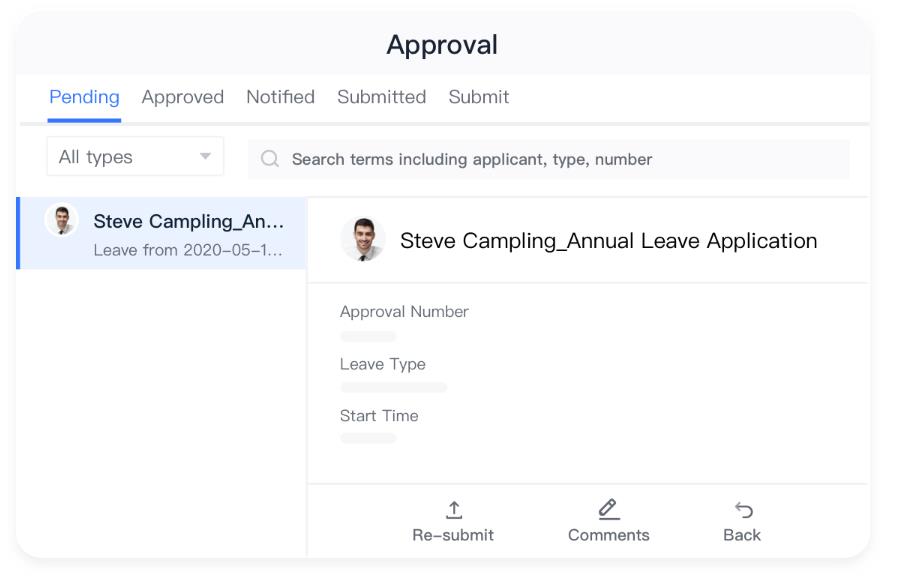Click the Re-submit button label
Screen dimensions: 900x580
453,535
